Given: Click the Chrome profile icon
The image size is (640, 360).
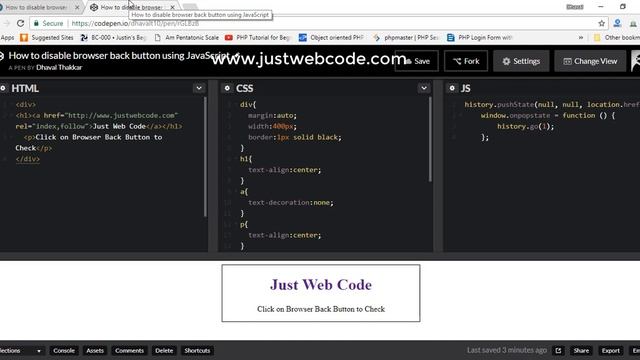Looking at the screenshot, I should pos(617,24).
